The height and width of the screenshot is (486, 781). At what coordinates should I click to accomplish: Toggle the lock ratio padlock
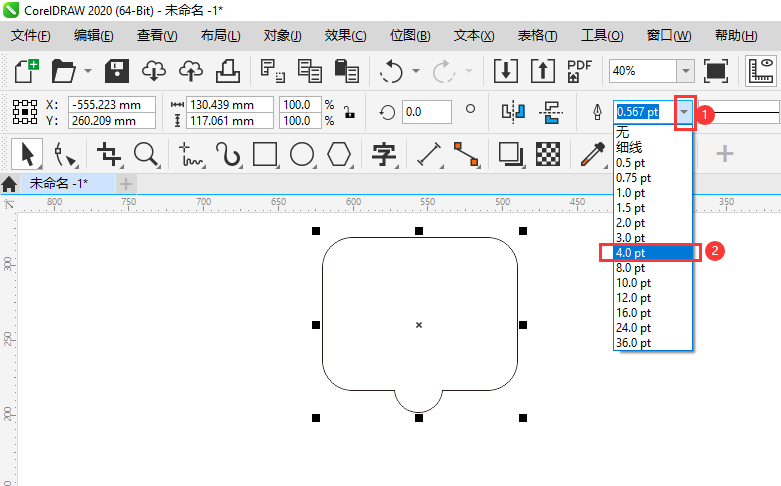[347, 111]
